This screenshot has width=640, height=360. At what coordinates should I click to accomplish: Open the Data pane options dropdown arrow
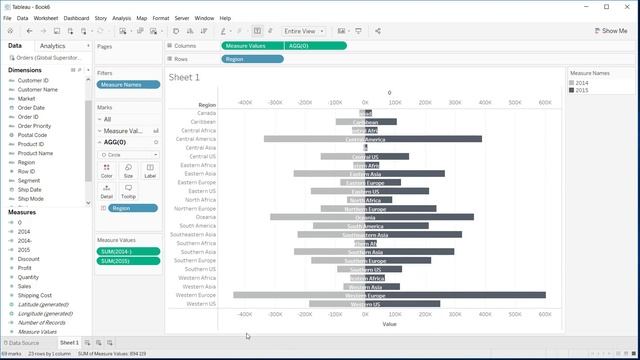click(x=88, y=46)
